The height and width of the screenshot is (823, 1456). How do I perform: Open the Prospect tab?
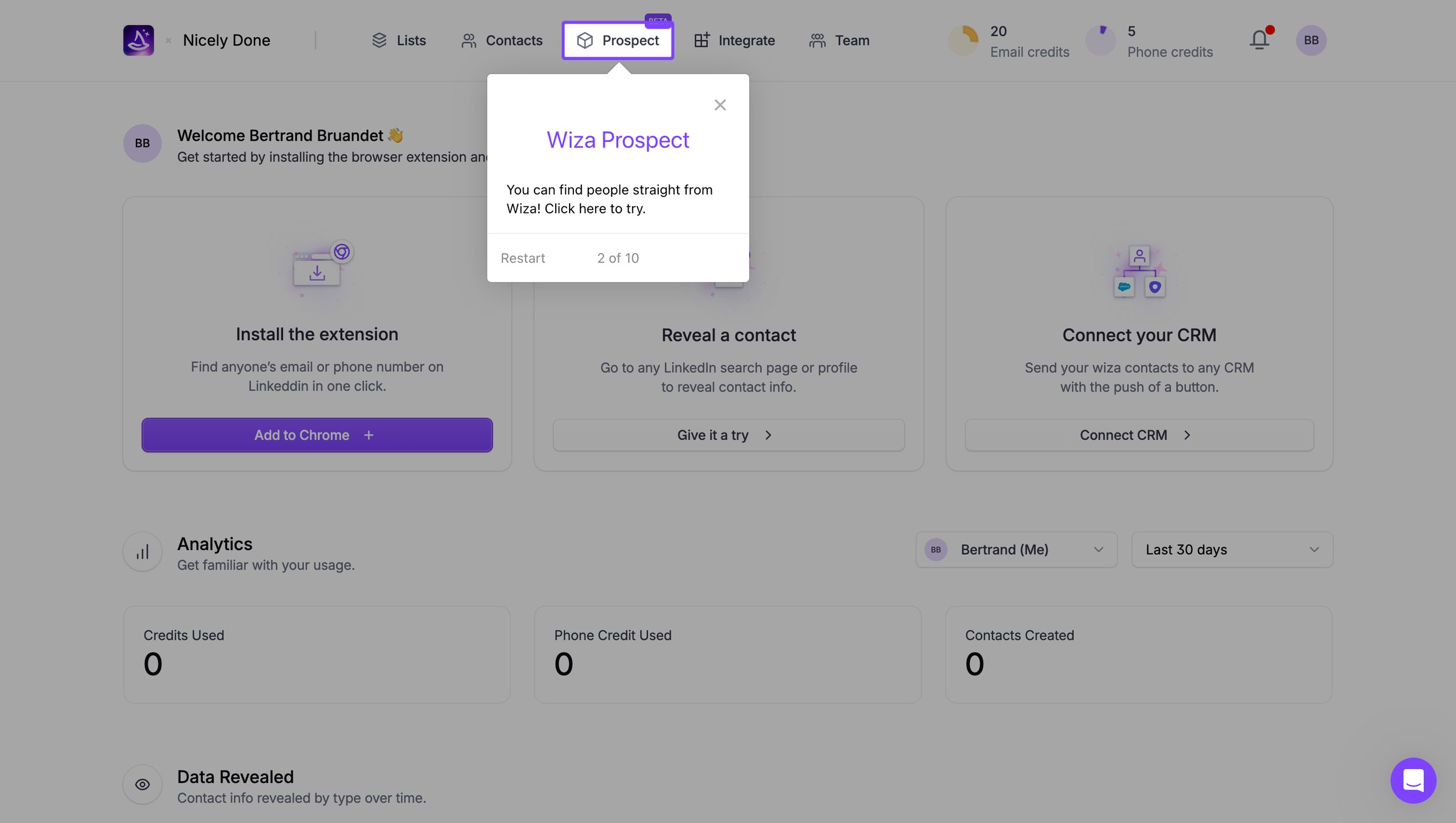click(x=618, y=40)
